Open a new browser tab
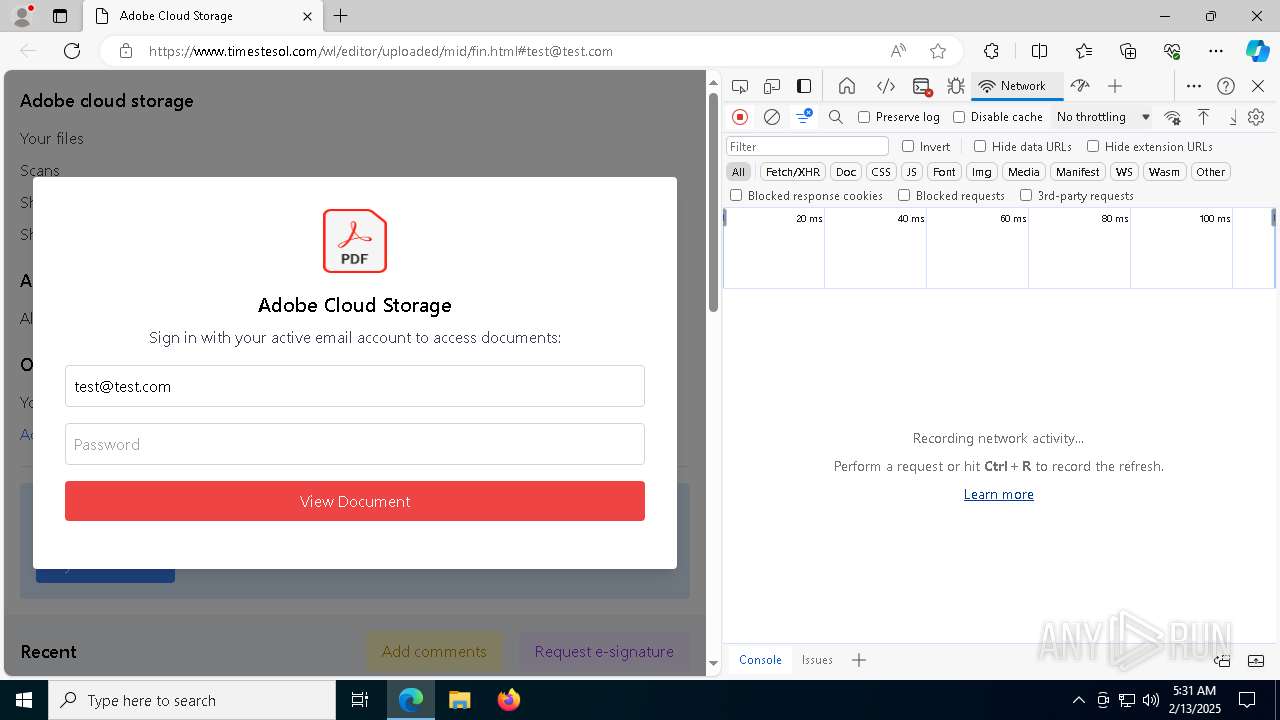1280x720 pixels. click(x=341, y=16)
